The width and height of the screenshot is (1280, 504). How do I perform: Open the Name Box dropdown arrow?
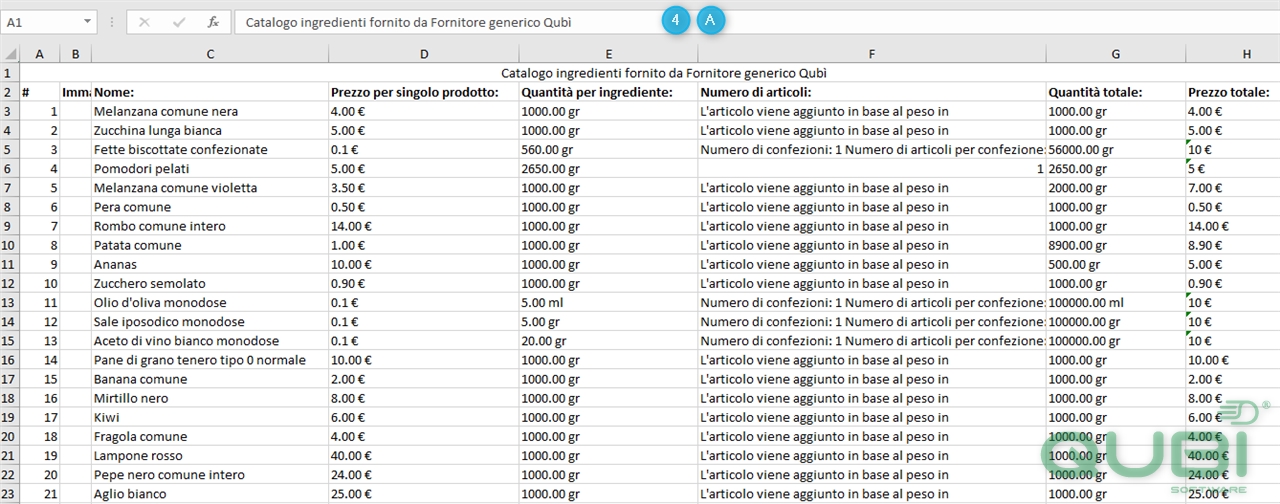(x=89, y=21)
